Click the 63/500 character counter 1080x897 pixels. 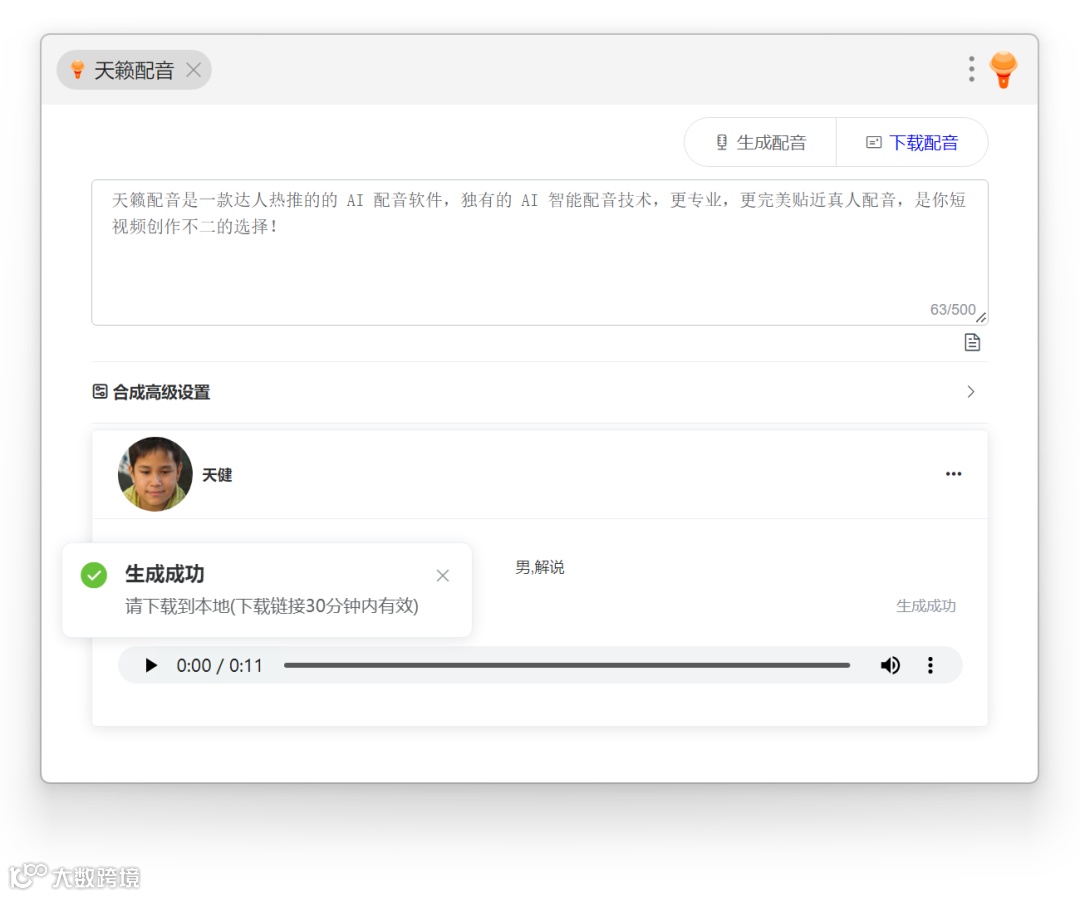coord(953,309)
